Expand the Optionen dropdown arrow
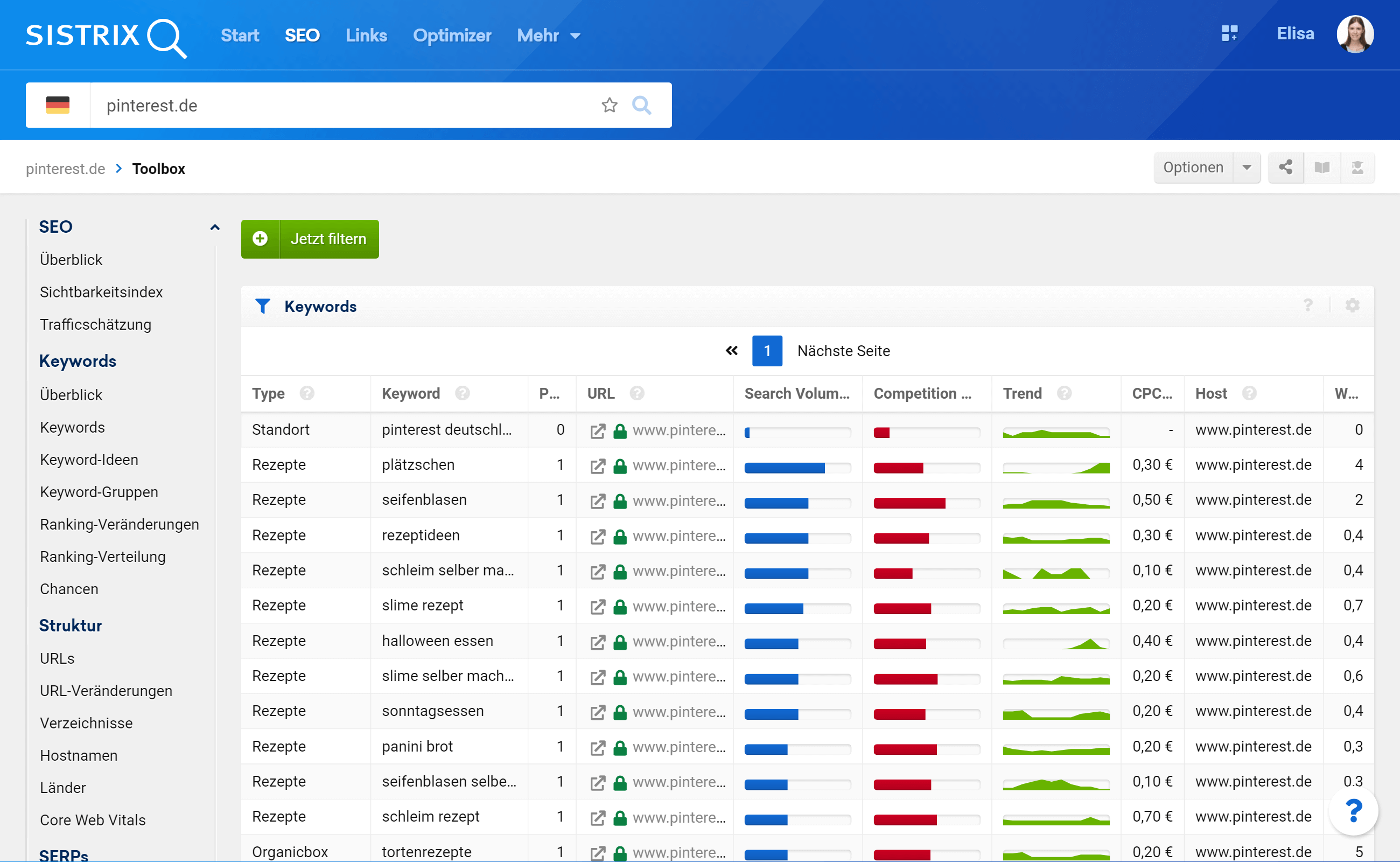The height and width of the screenshot is (862, 1400). [x=1246, y=167]
